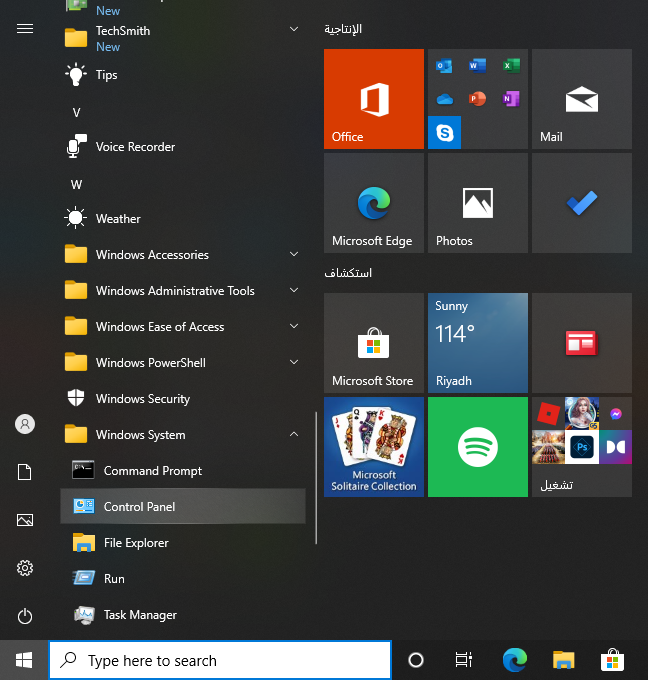Open File Explorer from the taskbar

pos(563,660)
